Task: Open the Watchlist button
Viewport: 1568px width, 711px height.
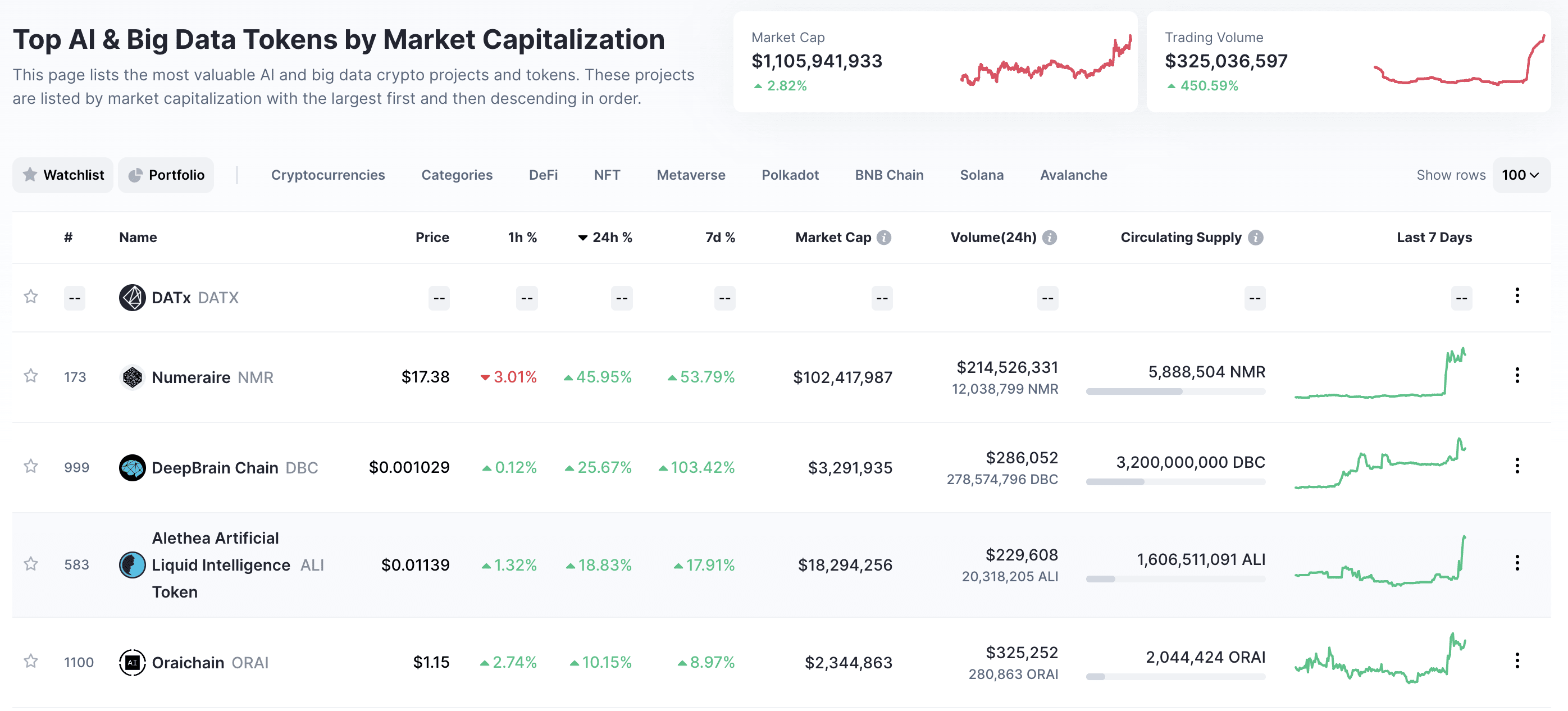Action: click(x=63, y=175)
